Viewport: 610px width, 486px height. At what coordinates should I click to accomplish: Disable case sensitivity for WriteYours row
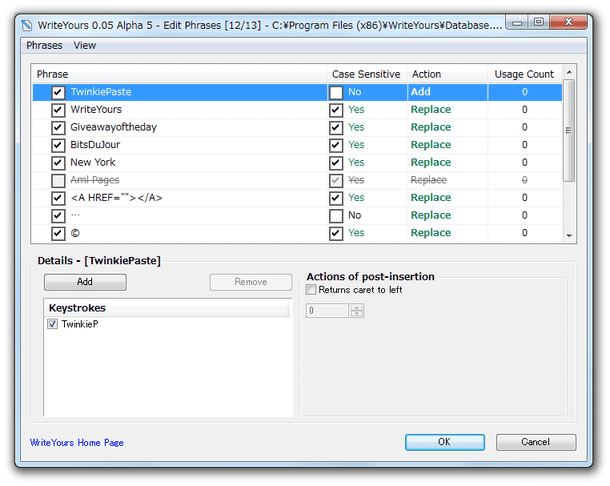click(336, 110)
